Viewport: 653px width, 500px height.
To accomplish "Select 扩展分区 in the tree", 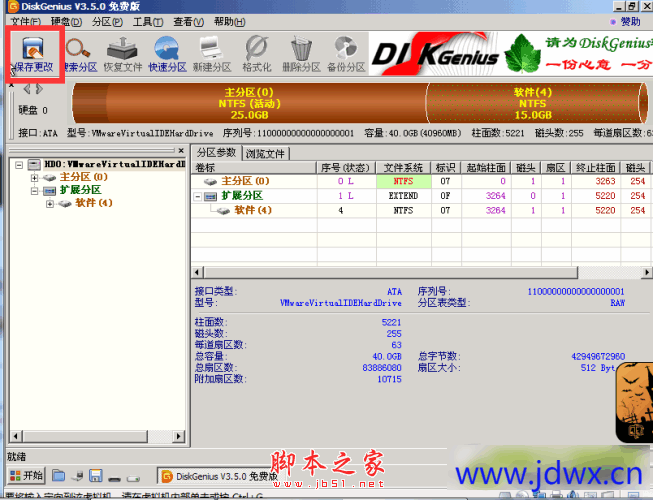I will click(x=81, y=190).
